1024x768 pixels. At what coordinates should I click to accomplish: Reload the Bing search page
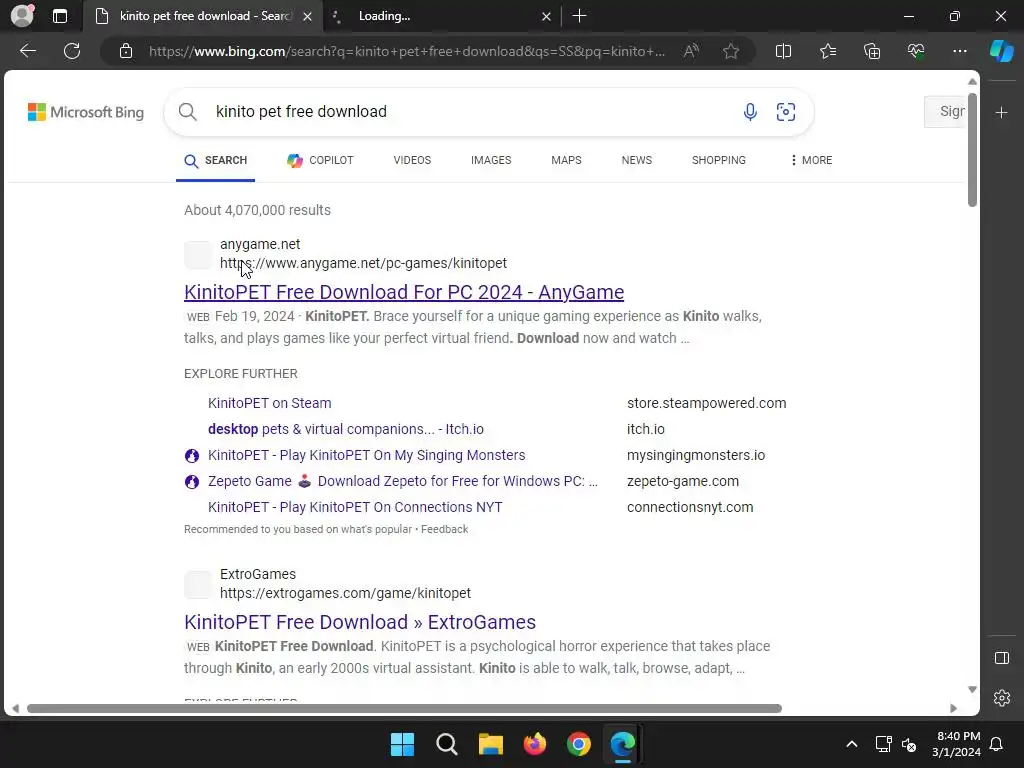pos(72,51)
